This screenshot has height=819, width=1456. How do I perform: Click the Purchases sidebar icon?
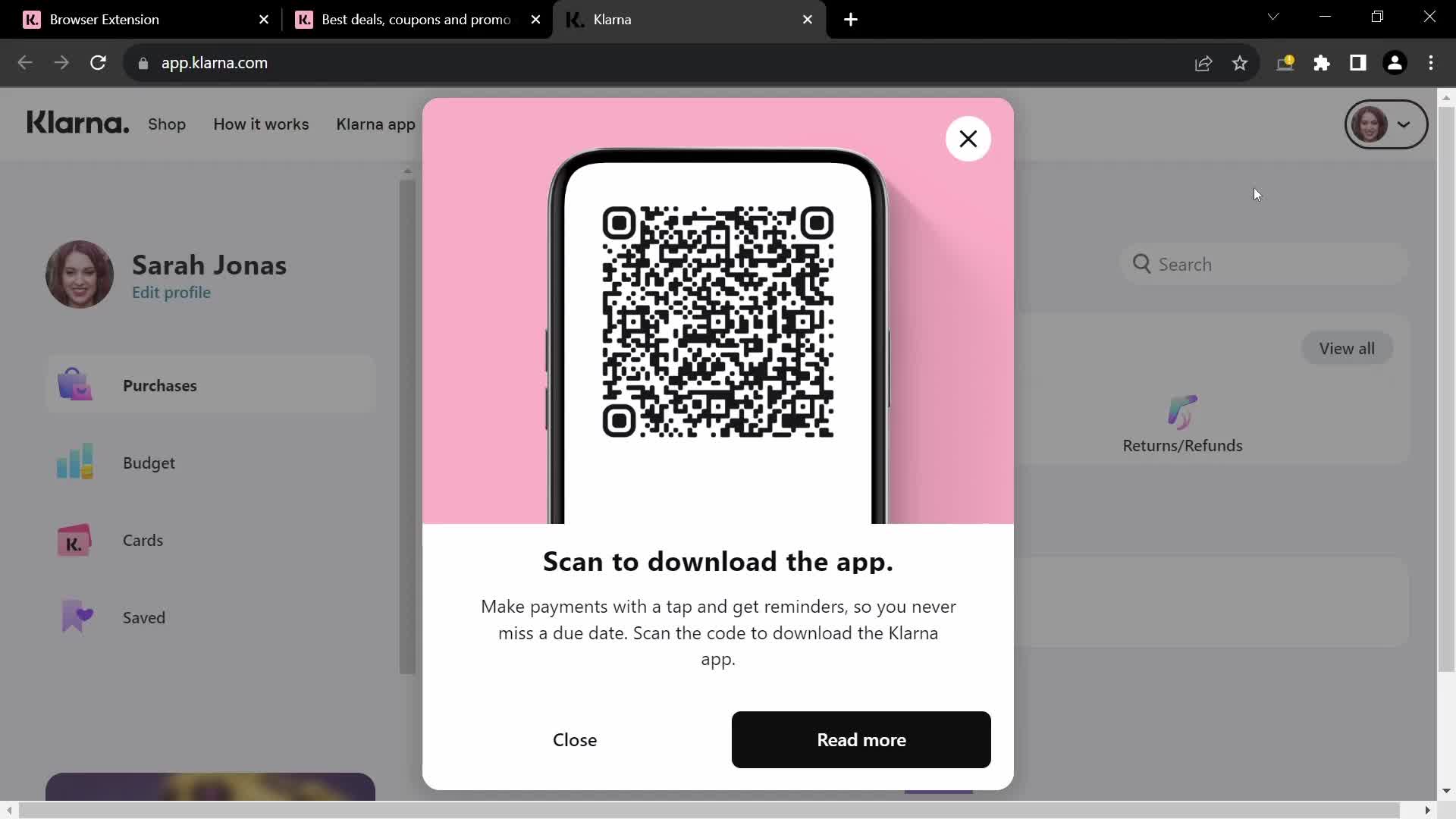pyautogui.click(x=75, y=385)
